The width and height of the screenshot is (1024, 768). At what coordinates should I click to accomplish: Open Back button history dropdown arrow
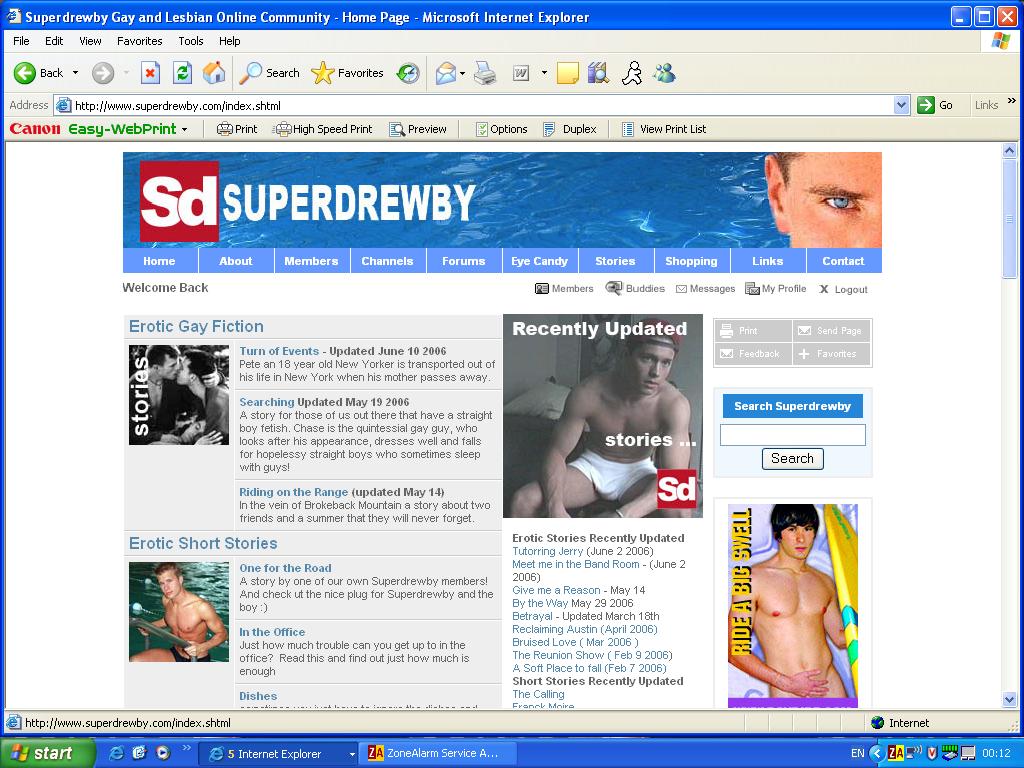(75, 73)
